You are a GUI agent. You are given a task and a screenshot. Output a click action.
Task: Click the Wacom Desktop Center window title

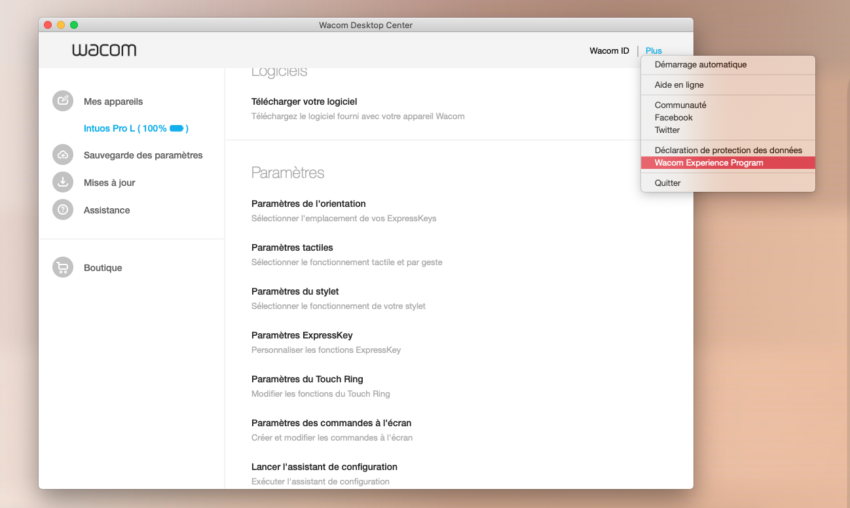point(365,25)
